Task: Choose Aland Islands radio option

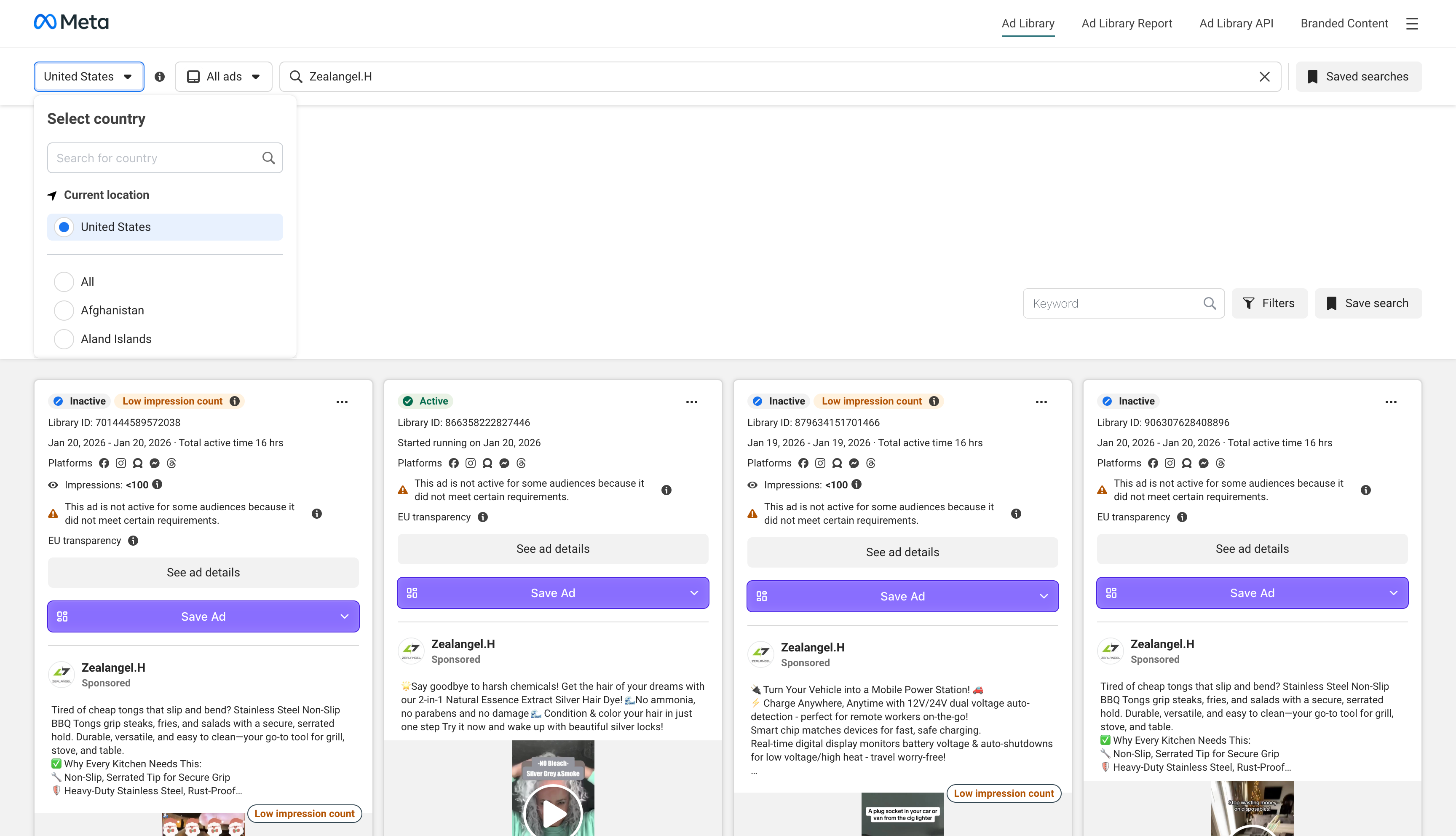Action: [x=64, y=339]
